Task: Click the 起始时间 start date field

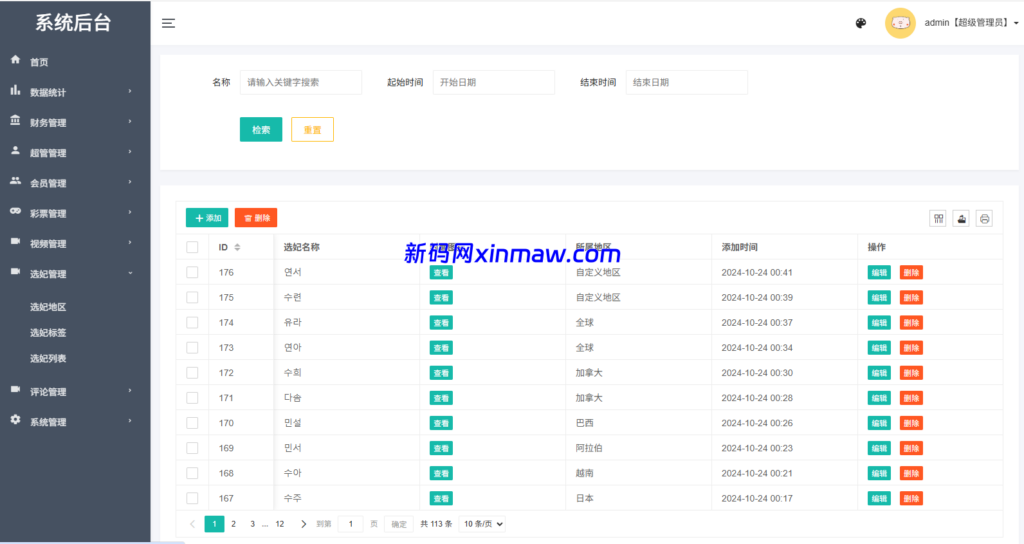Action: [x=494, y=82]
